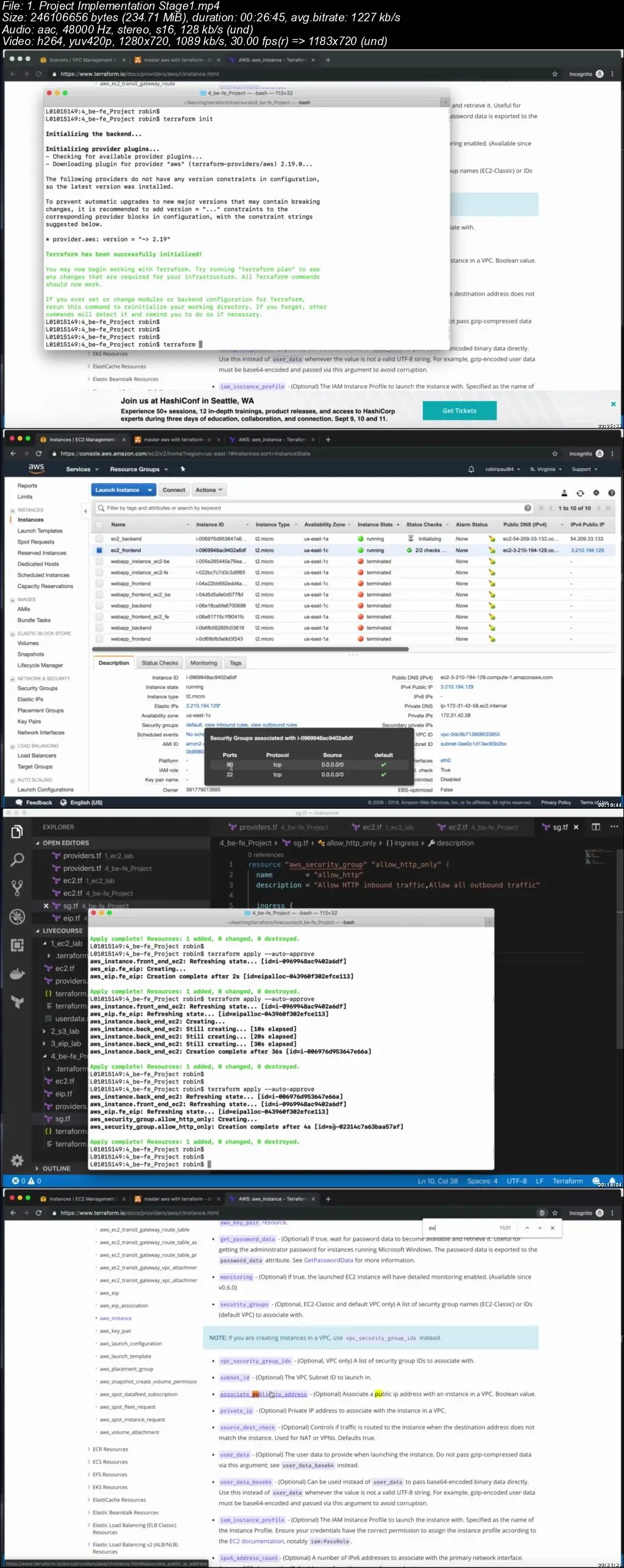
Task: Switch to the providers.tf editor tab
Action: 278,827
